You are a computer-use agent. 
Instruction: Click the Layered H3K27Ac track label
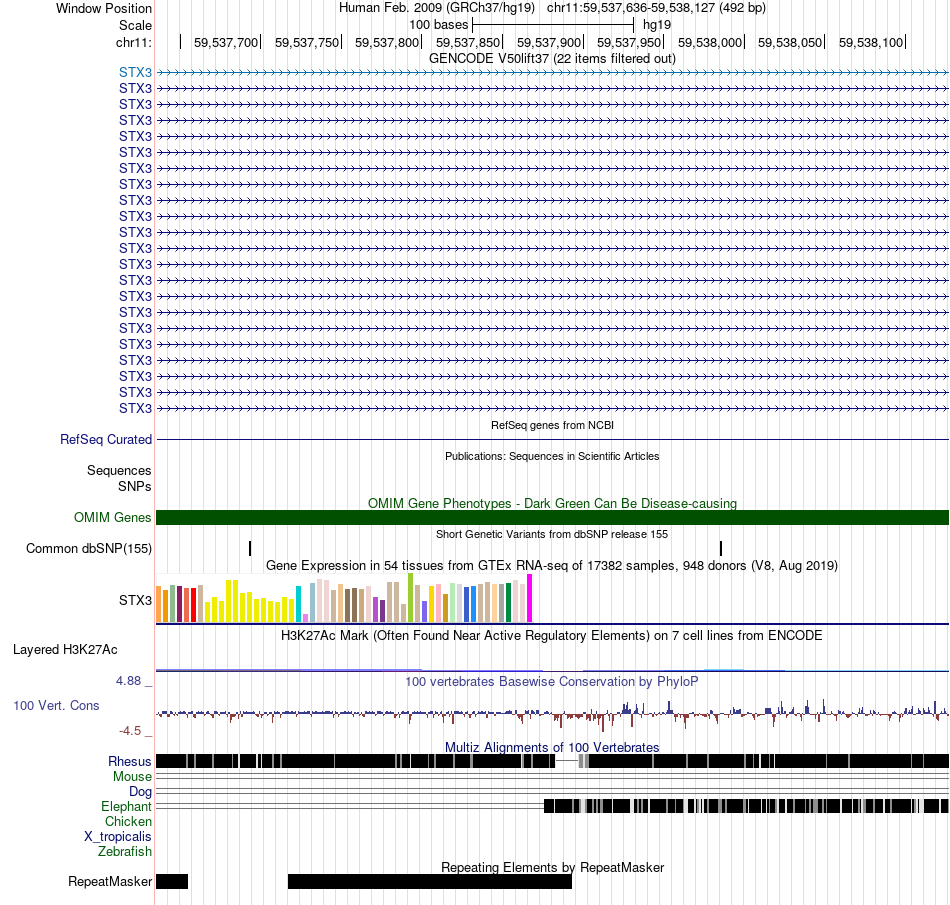65,650
